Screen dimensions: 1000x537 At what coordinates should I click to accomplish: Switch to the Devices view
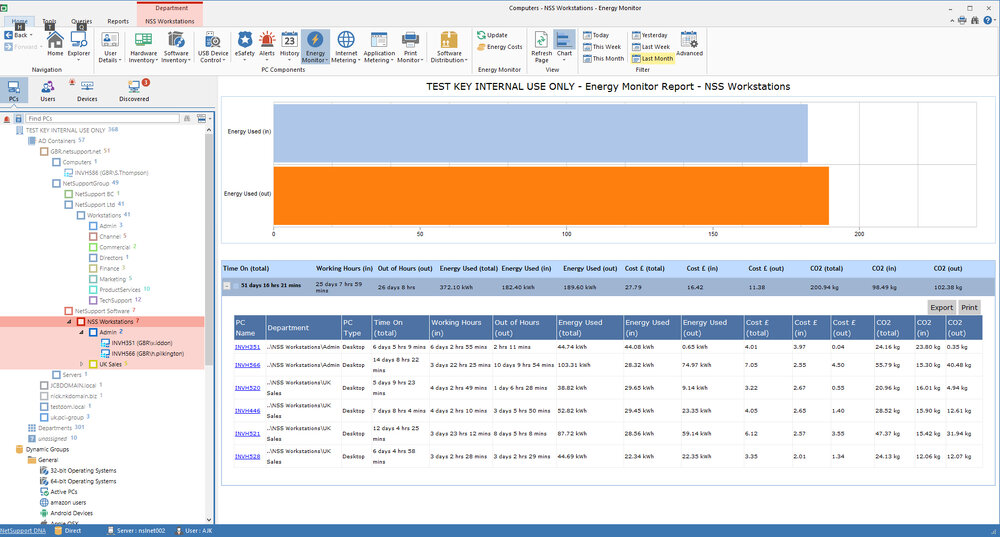[87, 91]
